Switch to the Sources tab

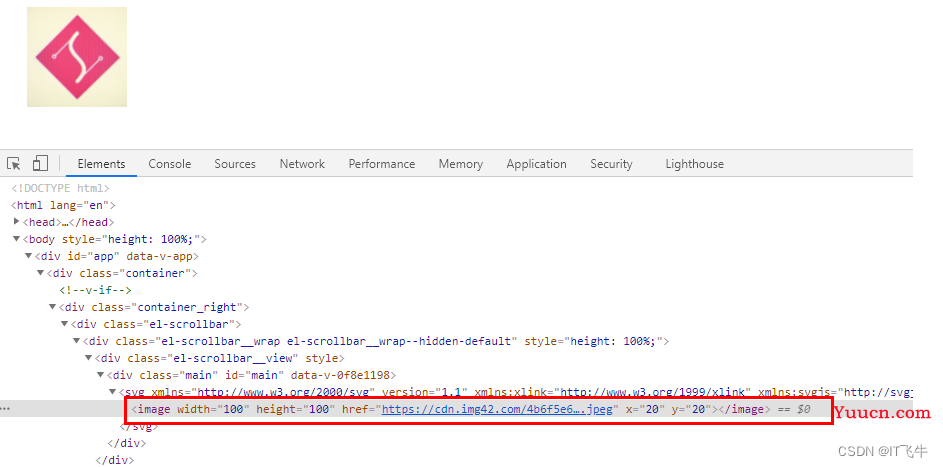pyautogui.click(x=235, y=163)
